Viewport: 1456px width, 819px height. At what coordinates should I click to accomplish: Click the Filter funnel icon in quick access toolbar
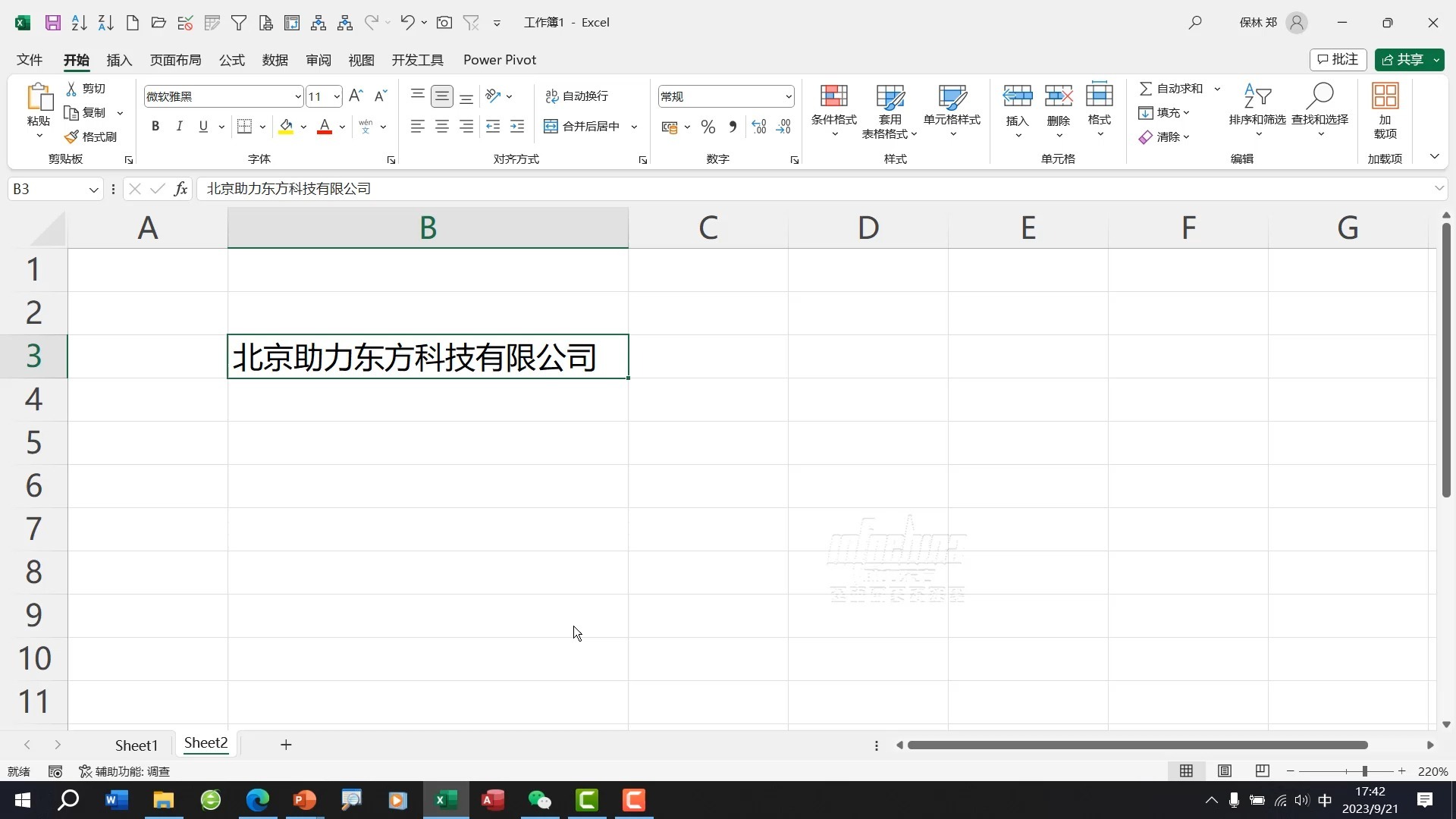click(239, 23)
